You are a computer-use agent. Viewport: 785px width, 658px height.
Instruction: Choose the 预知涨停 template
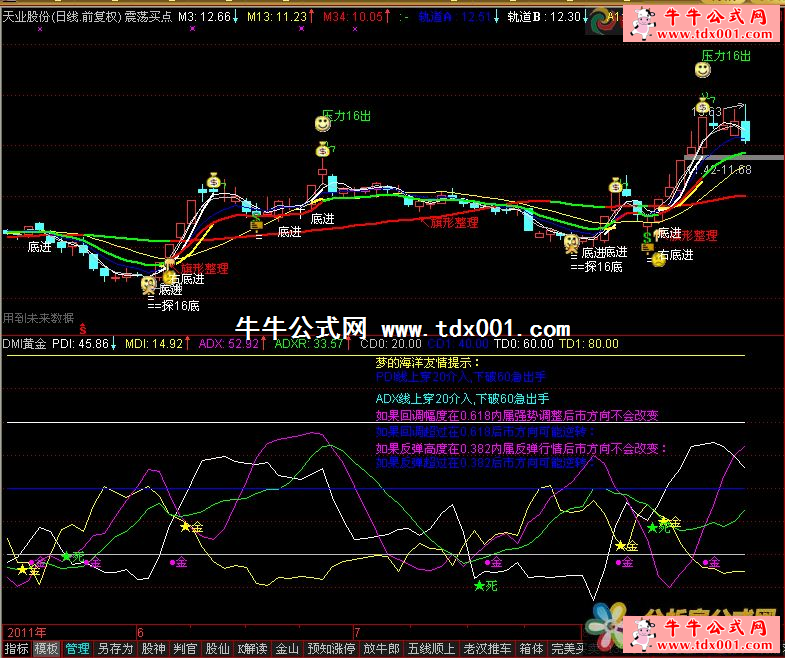[331, 648]
